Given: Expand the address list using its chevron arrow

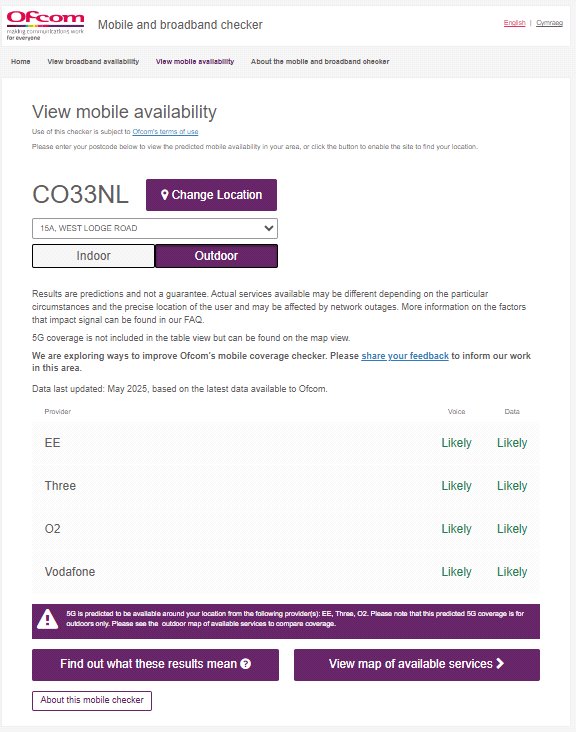Looking at the screenshot, I should coord(268,228).
